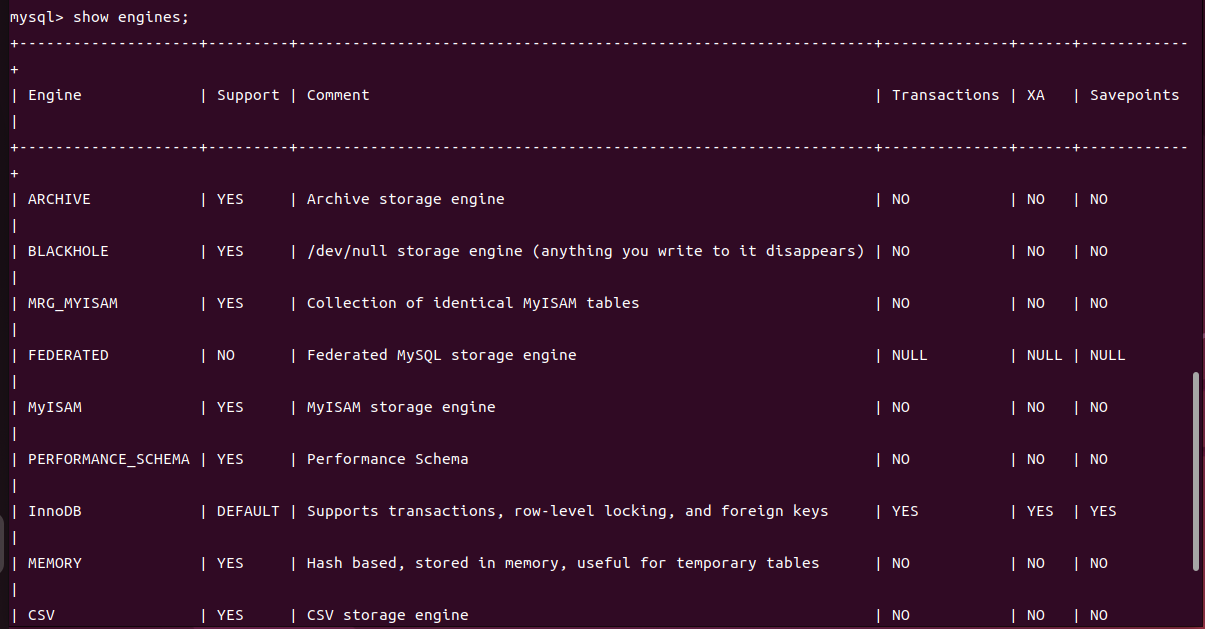Click the DEFAULT support value for InnoDB

[248, 511]
